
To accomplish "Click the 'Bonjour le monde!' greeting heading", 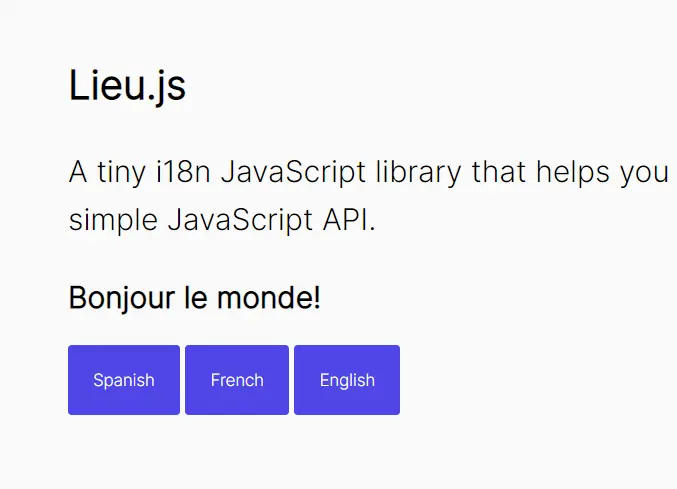I will [x=195, y=298].
